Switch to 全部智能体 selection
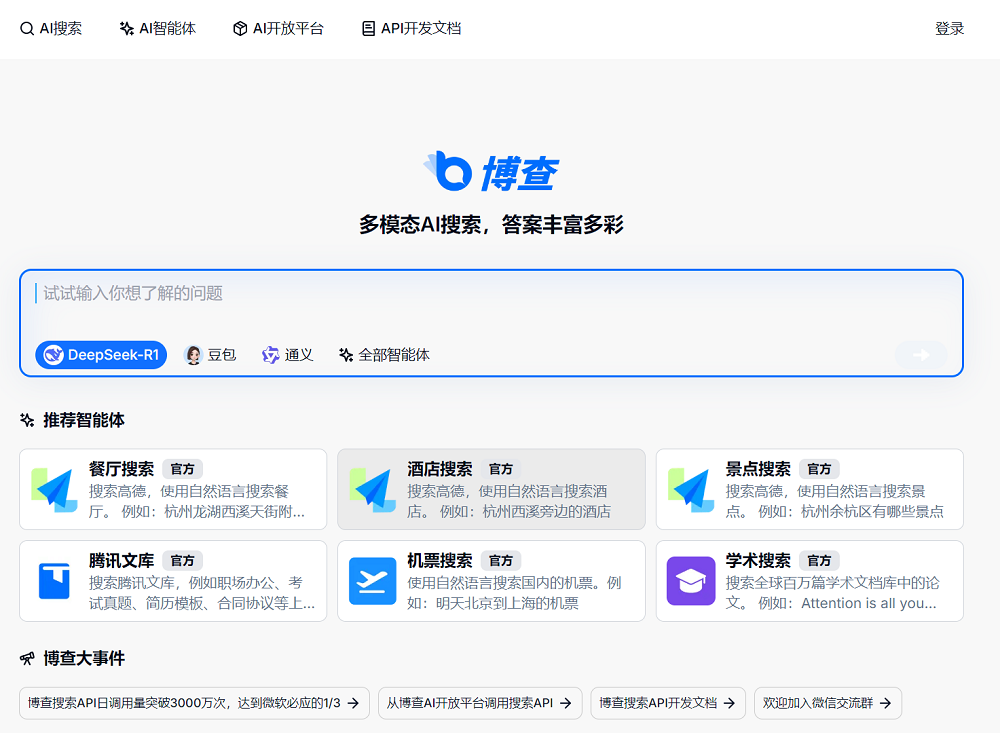1000x733 pixels. tap(383, 354)
